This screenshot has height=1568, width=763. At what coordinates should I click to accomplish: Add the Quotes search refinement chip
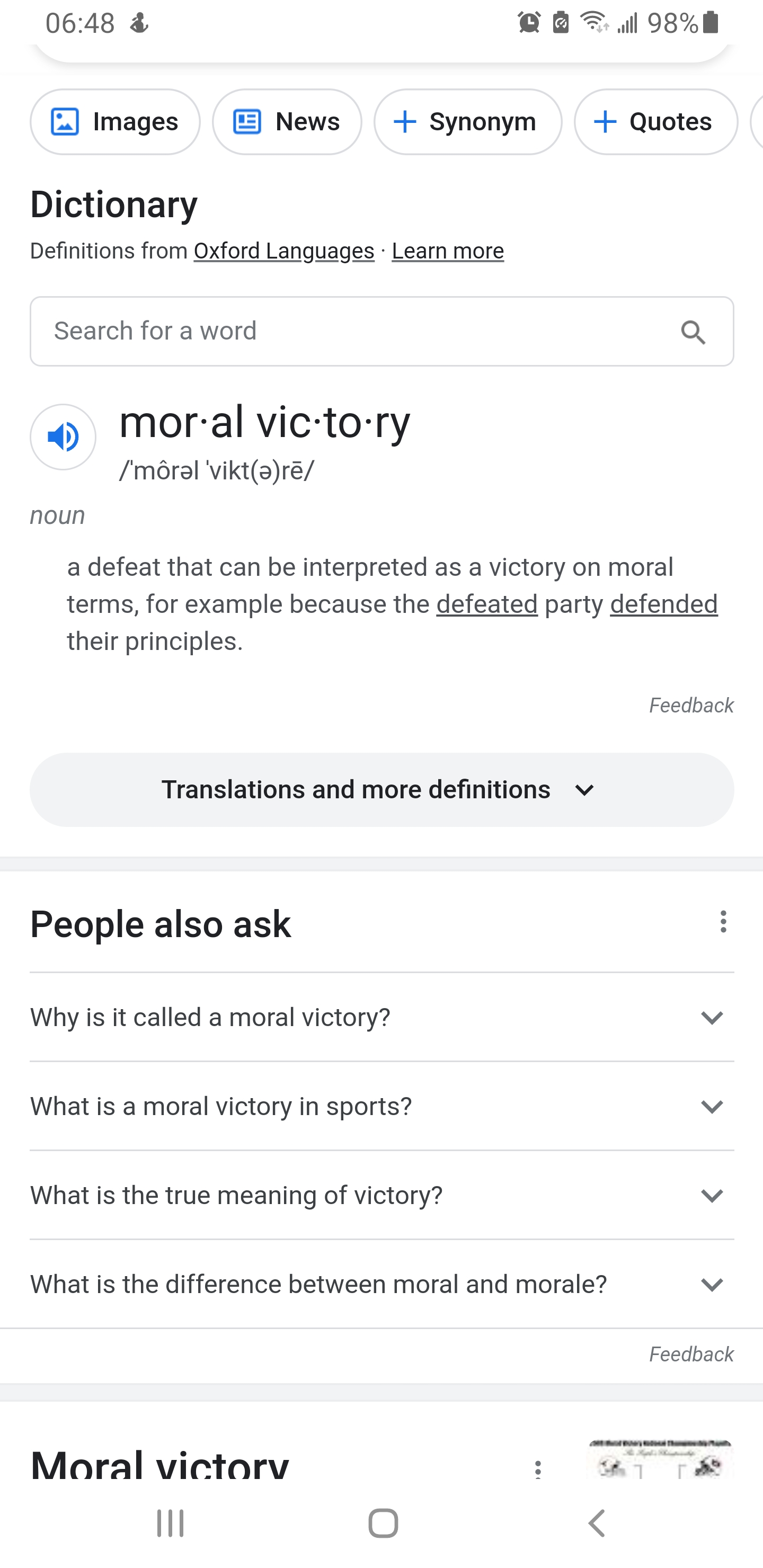[x=655, y=122]
